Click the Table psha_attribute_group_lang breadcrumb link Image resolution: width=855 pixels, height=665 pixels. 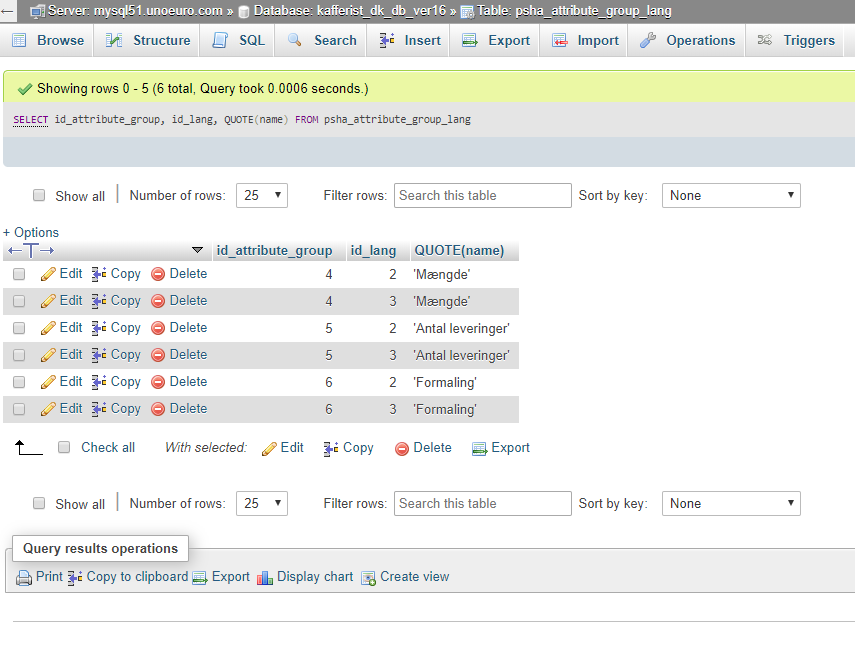574,11
